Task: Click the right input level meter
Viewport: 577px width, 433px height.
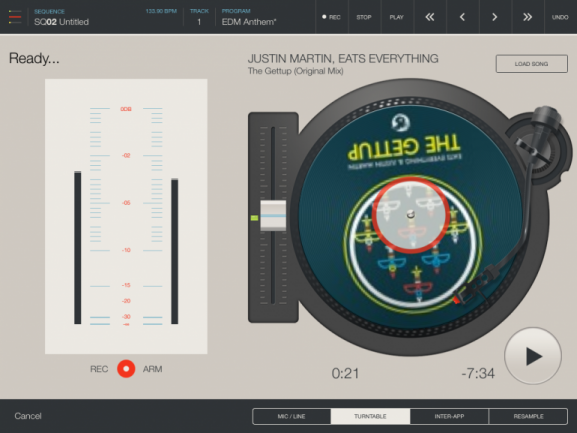Action: (x=175, y=251)
